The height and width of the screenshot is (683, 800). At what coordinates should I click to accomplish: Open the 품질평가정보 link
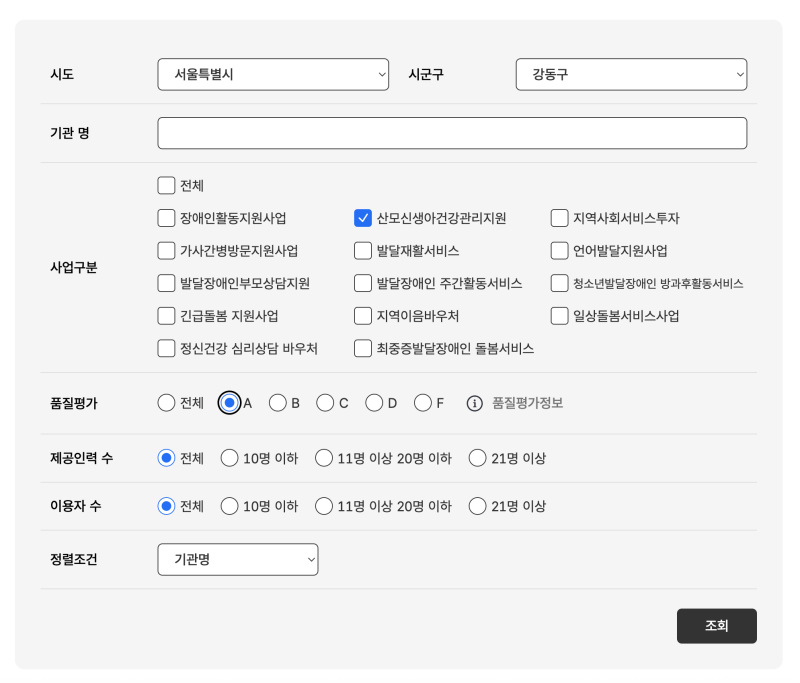528,403
